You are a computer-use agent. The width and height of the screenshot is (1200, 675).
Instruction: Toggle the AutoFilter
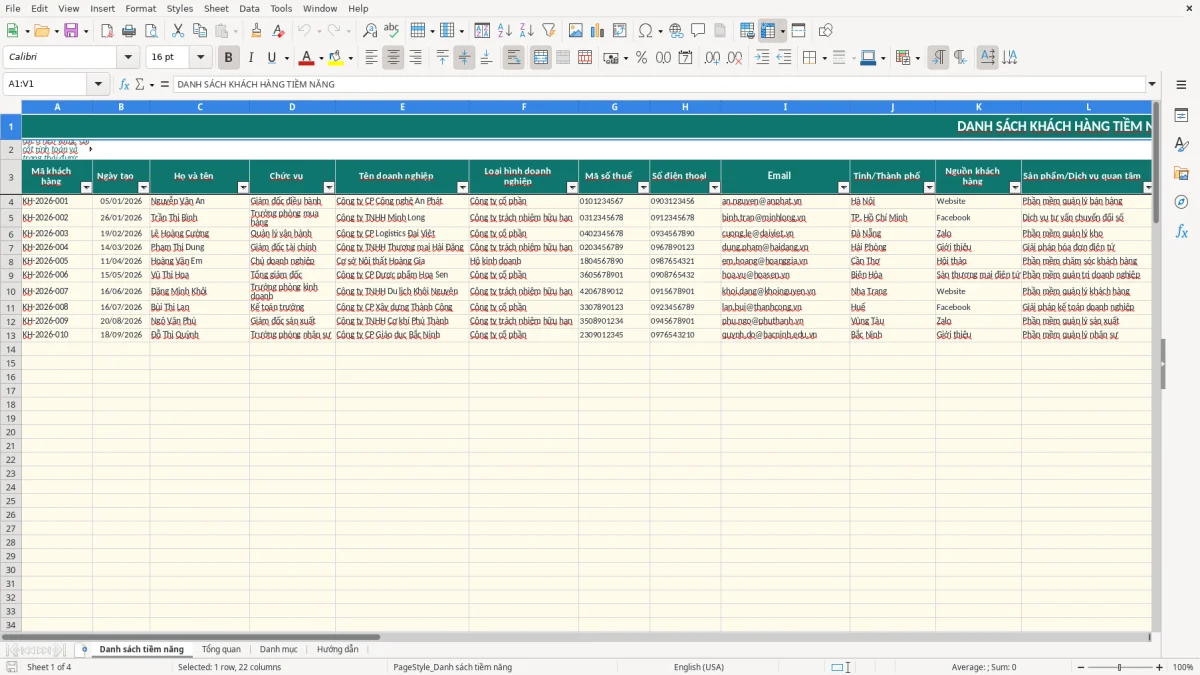click(x=548, y=31)
